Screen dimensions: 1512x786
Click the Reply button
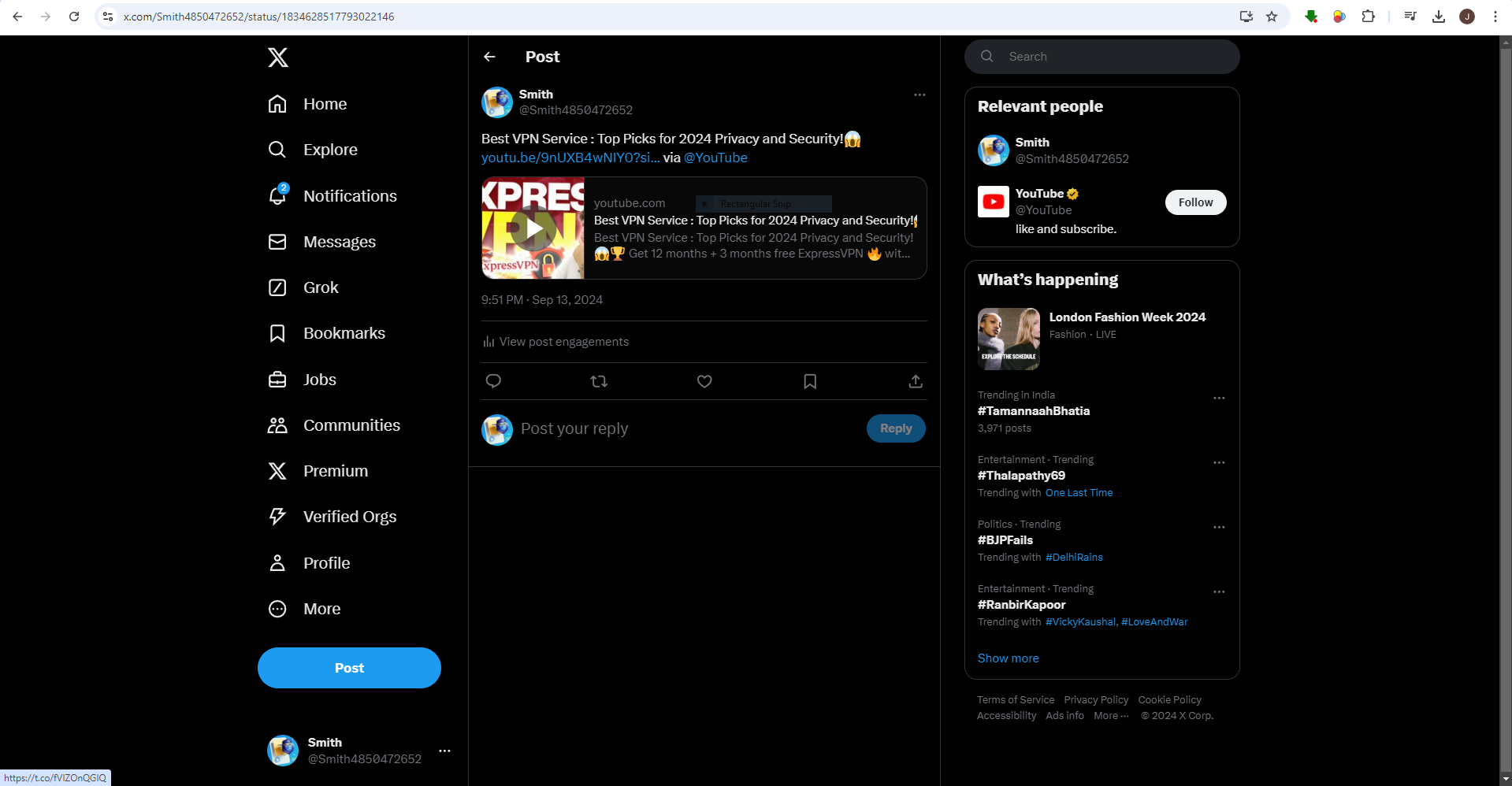coord(896,428)
